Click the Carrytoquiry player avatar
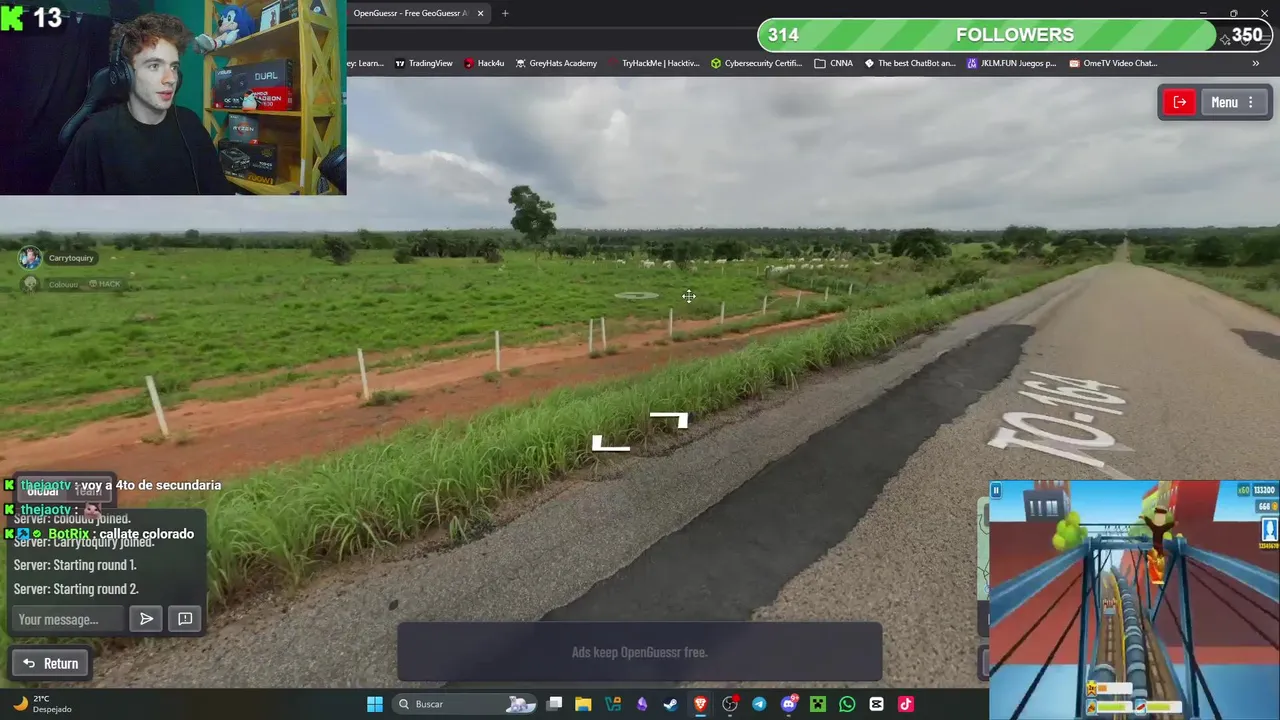 coord(30,258)
